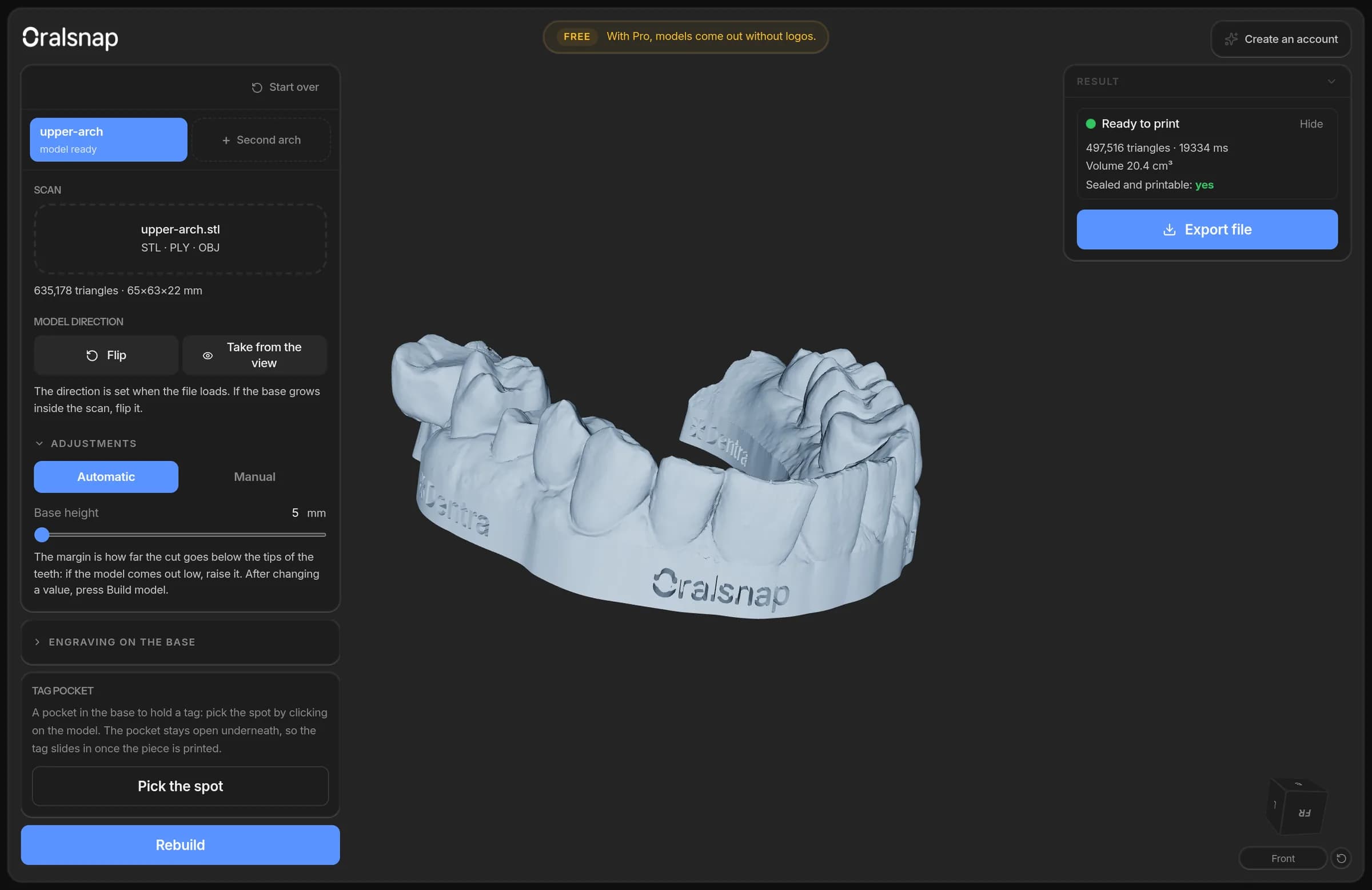Screen dimensions: 1372x890
Task: Click the FR face of the view cube
Action: tap(1304, 813)
